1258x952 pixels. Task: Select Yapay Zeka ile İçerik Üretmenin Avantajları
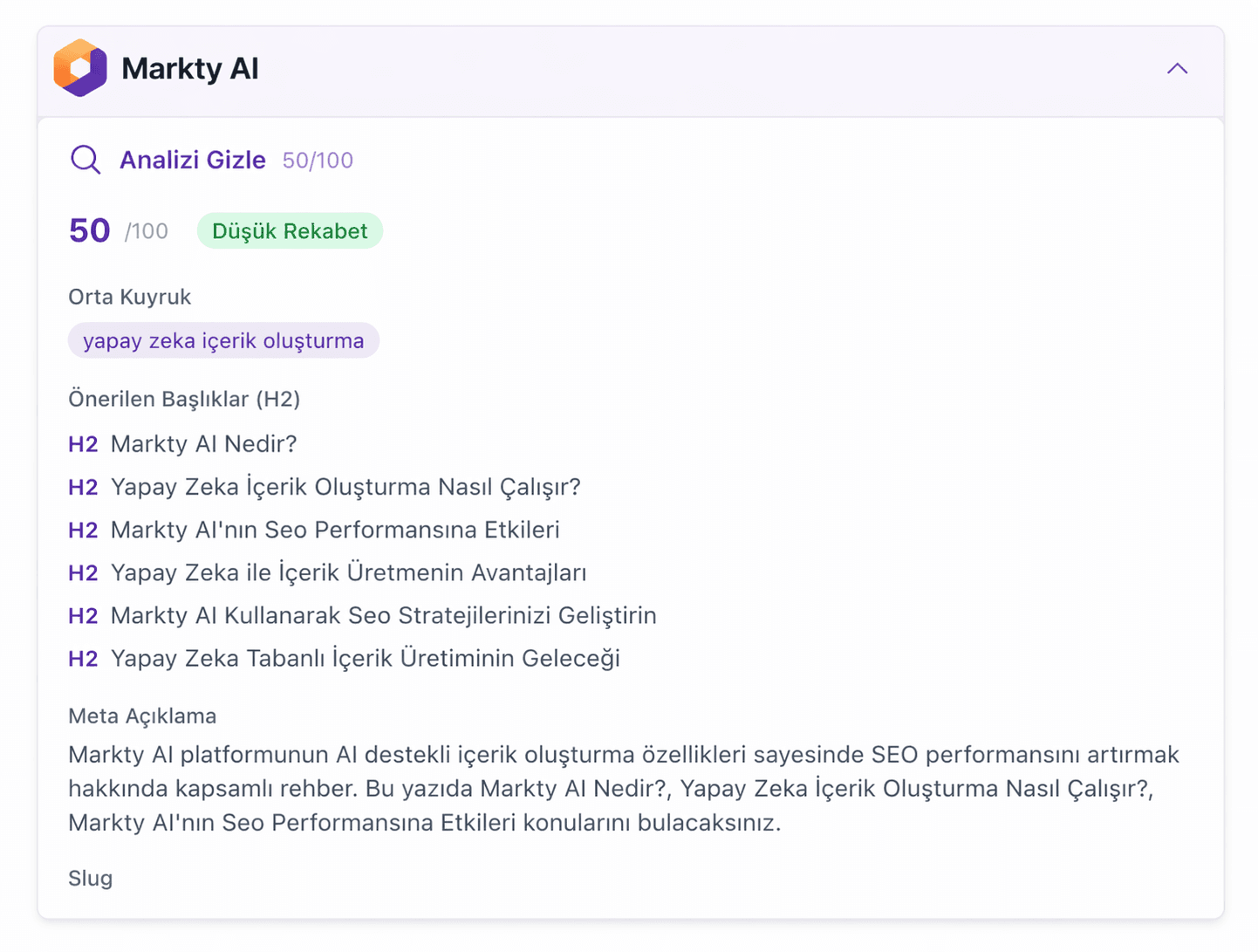[348, 572]
